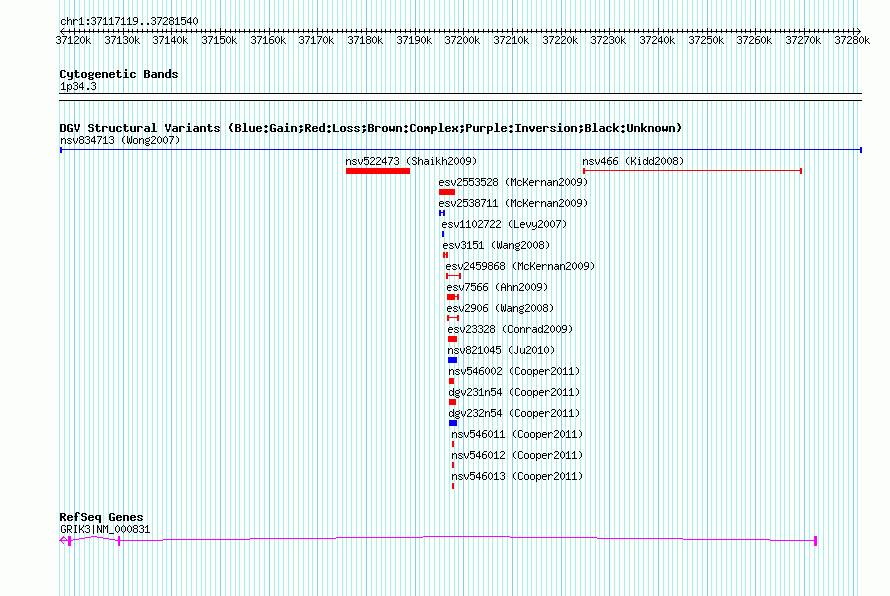Select the GRIK3 gene arrow at left end

click(x=64, y=540)
